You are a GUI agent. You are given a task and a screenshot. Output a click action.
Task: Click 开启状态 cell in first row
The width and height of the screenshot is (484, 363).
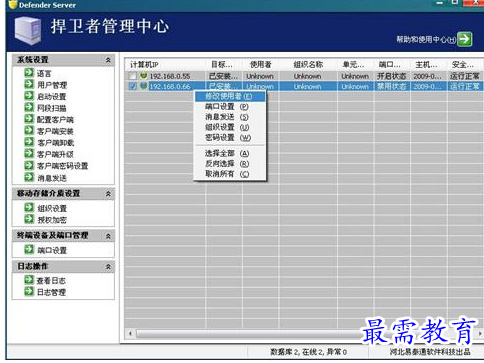click(x=391, y=76)
